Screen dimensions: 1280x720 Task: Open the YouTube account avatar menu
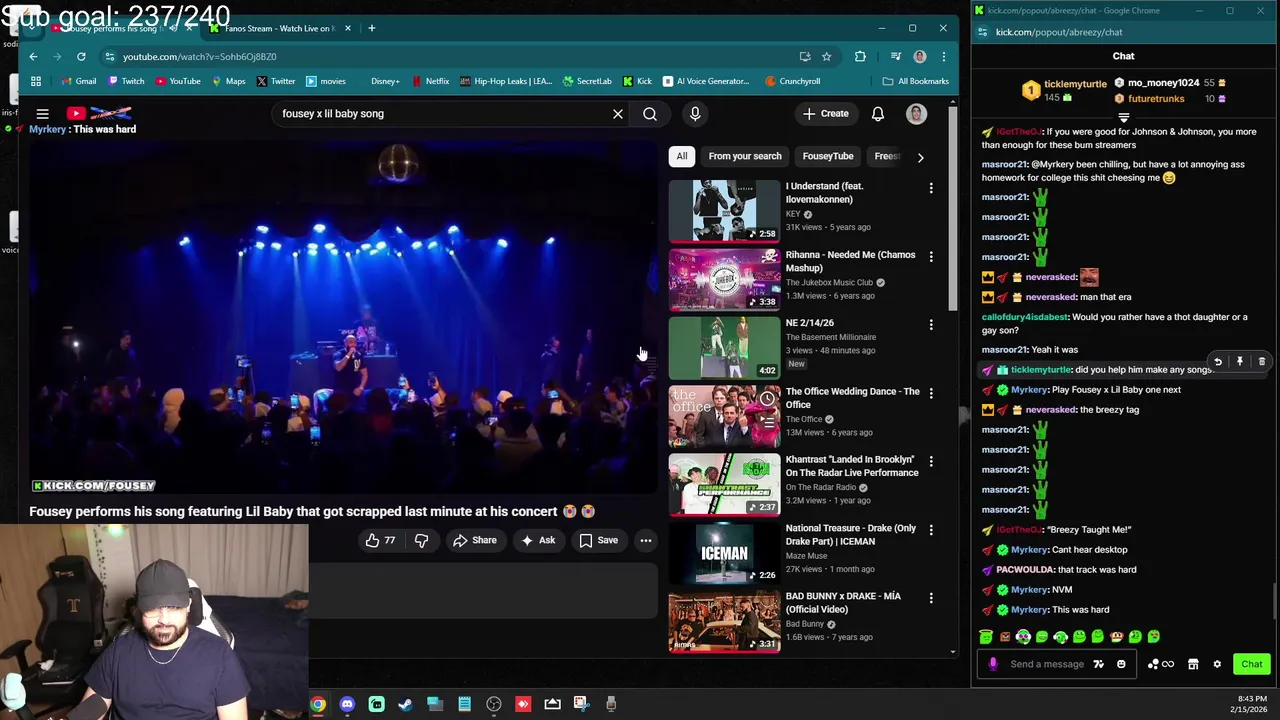(x=916, y=114)
